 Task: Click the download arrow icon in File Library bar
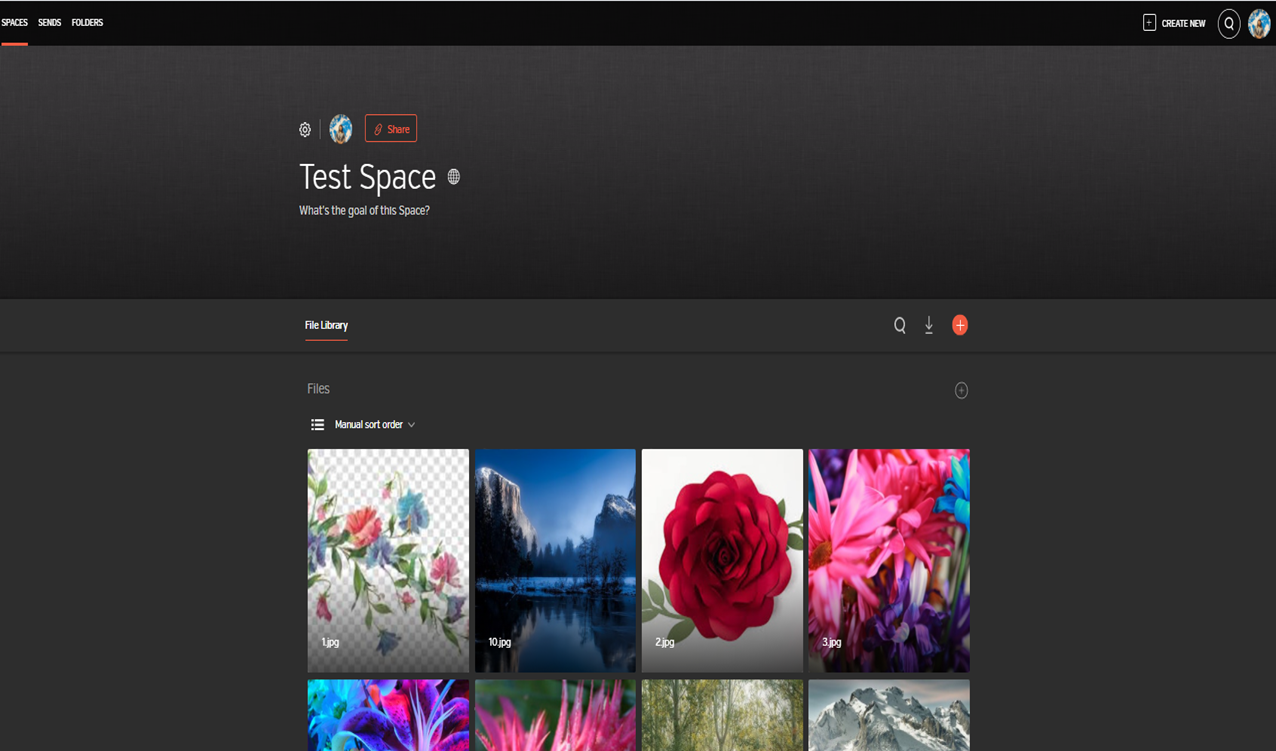[x=929, y=325]
